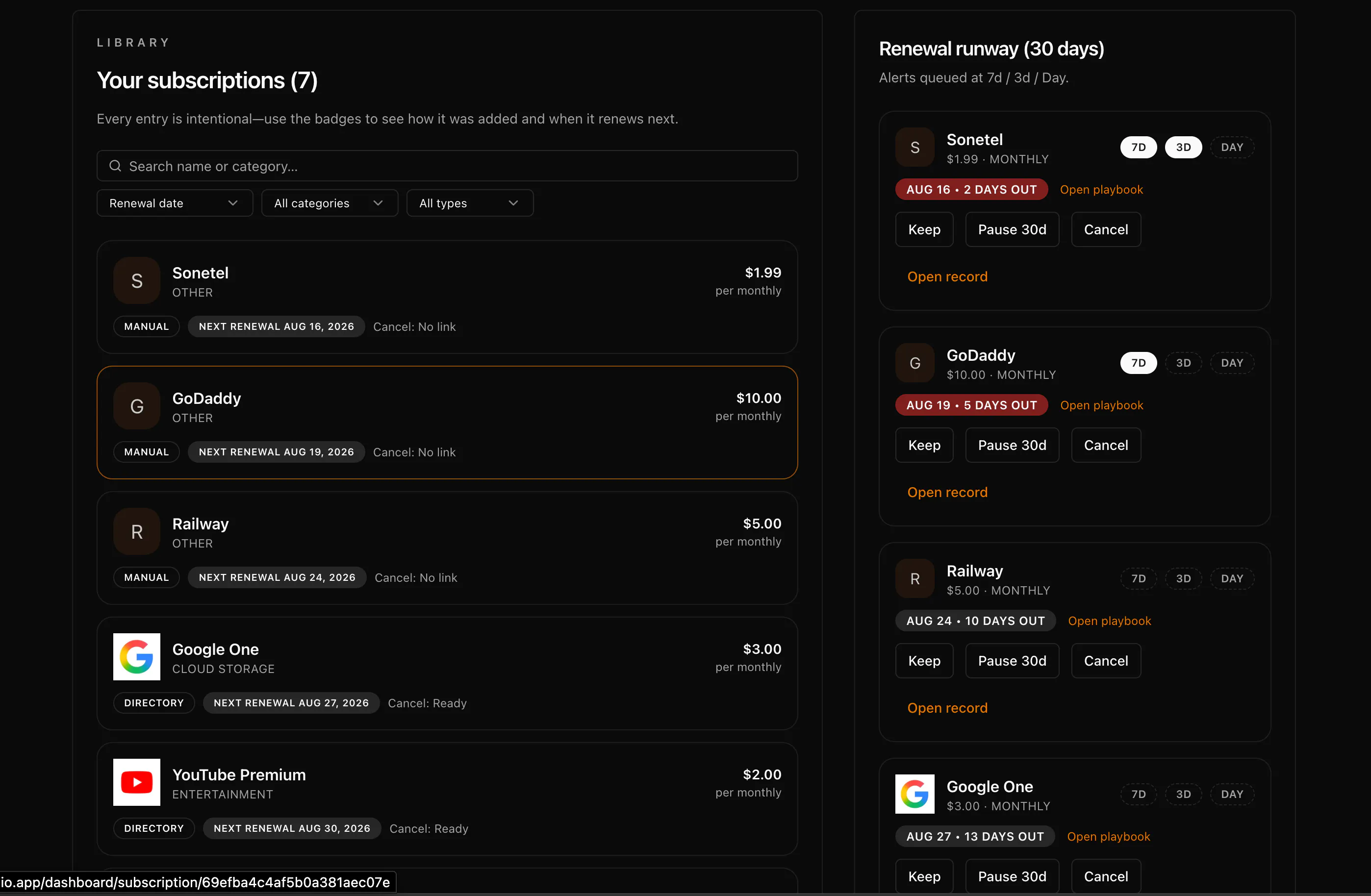Keep the Sonetel subscription
Screen dimensions: 1371x896
coord(924,229)
